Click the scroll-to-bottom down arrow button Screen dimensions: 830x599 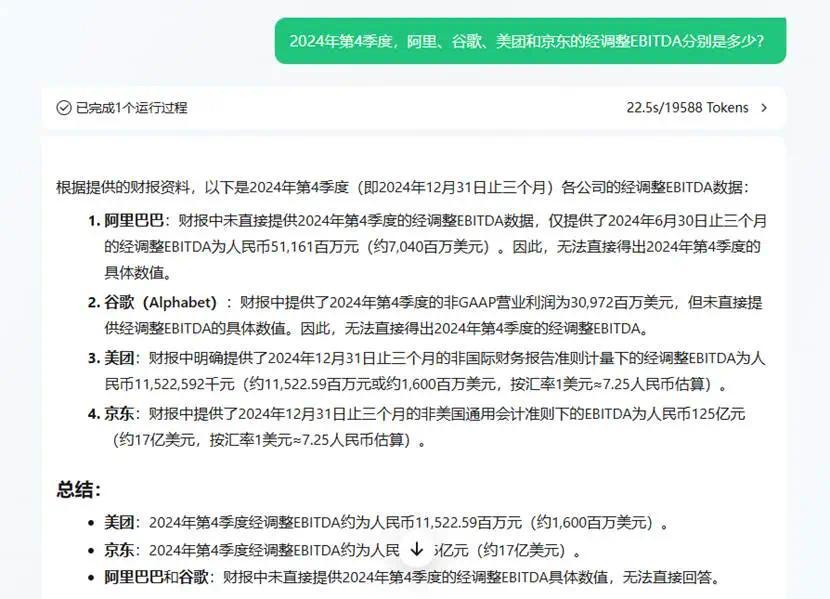(x=417, y=550)
